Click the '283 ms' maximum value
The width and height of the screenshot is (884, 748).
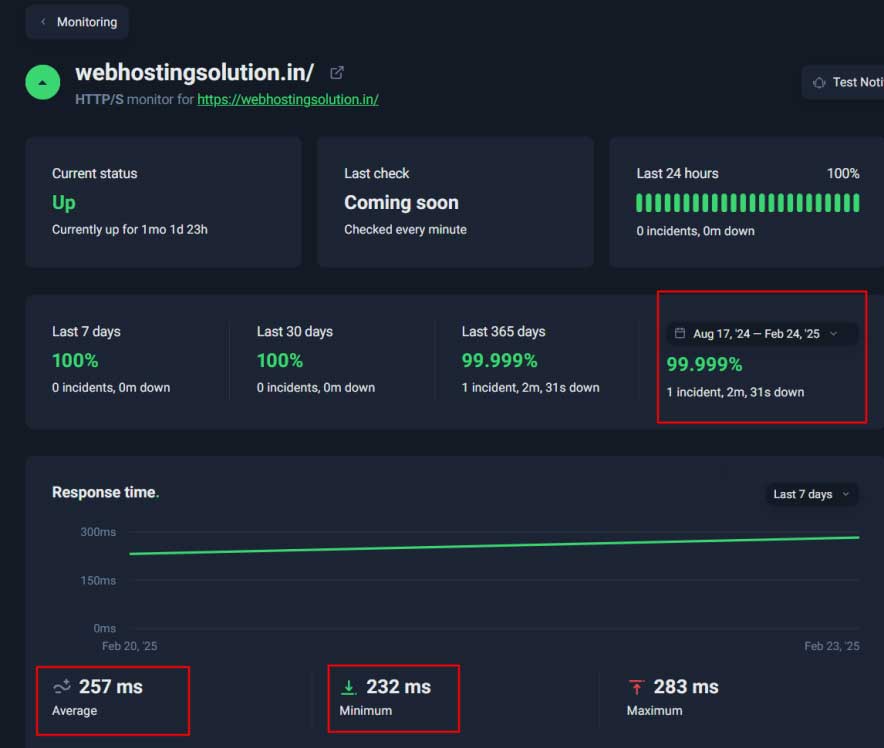(x=686, y=687)
